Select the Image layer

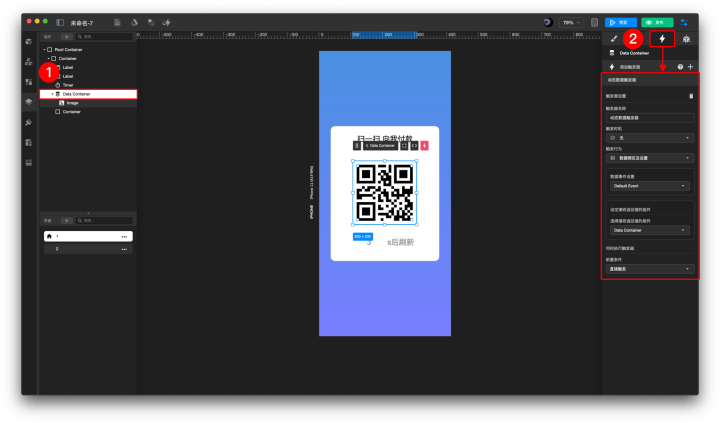[x=88, y=103]
